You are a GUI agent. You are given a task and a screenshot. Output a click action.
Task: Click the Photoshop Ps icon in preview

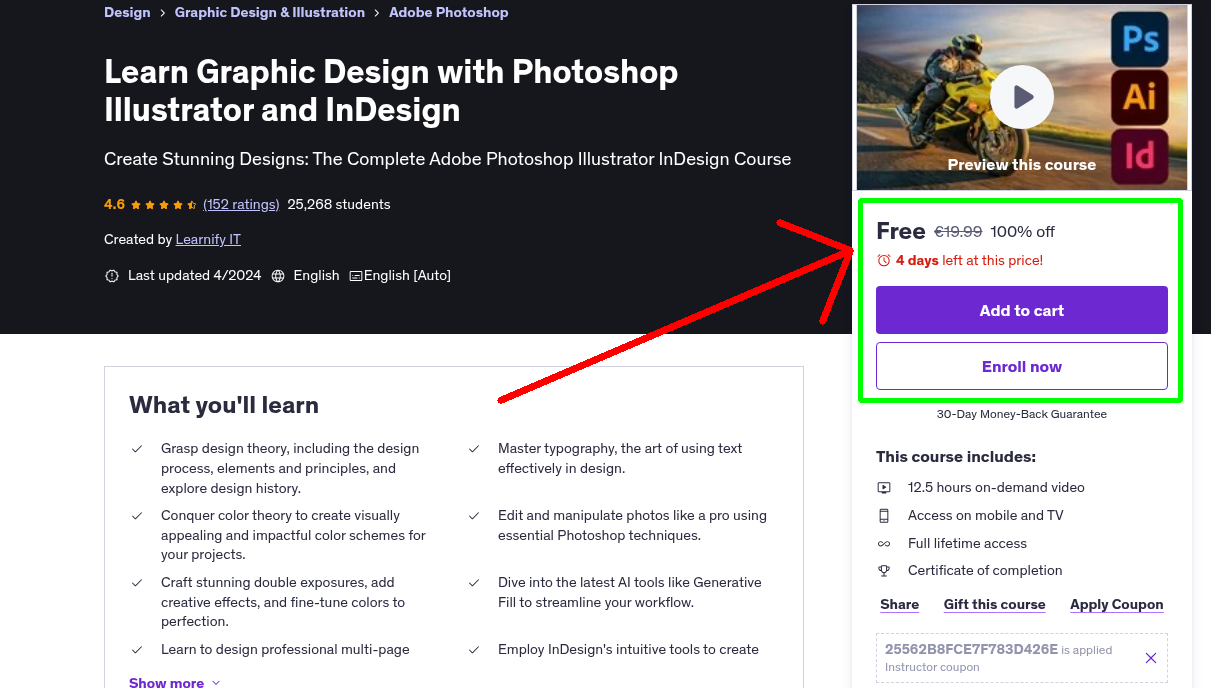pos(1140,39)
